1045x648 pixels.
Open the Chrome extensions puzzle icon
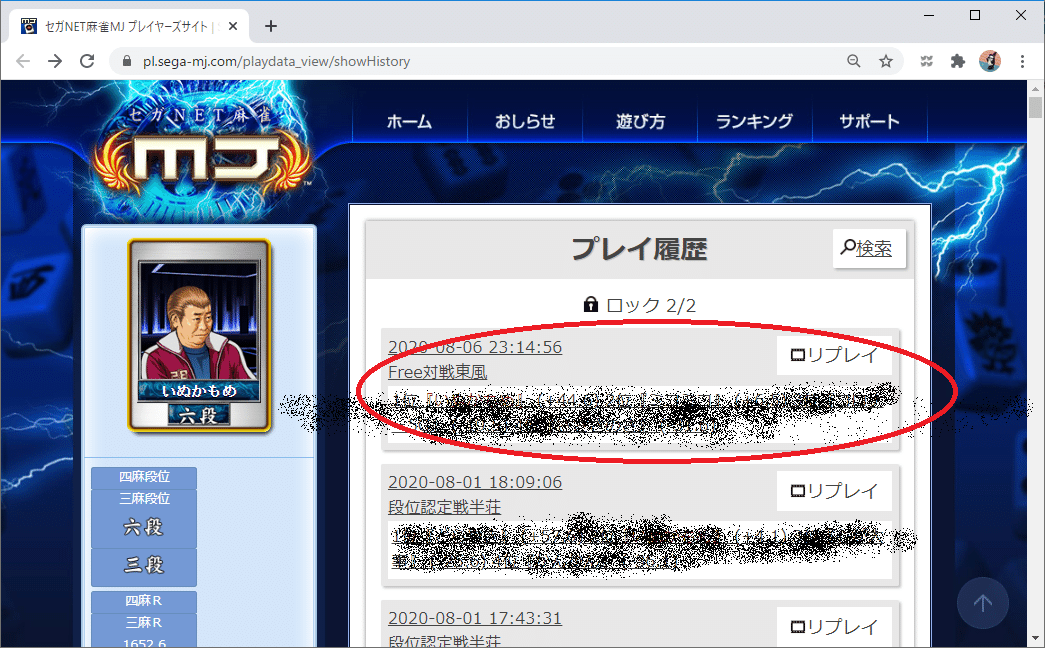tap(958, 61)
